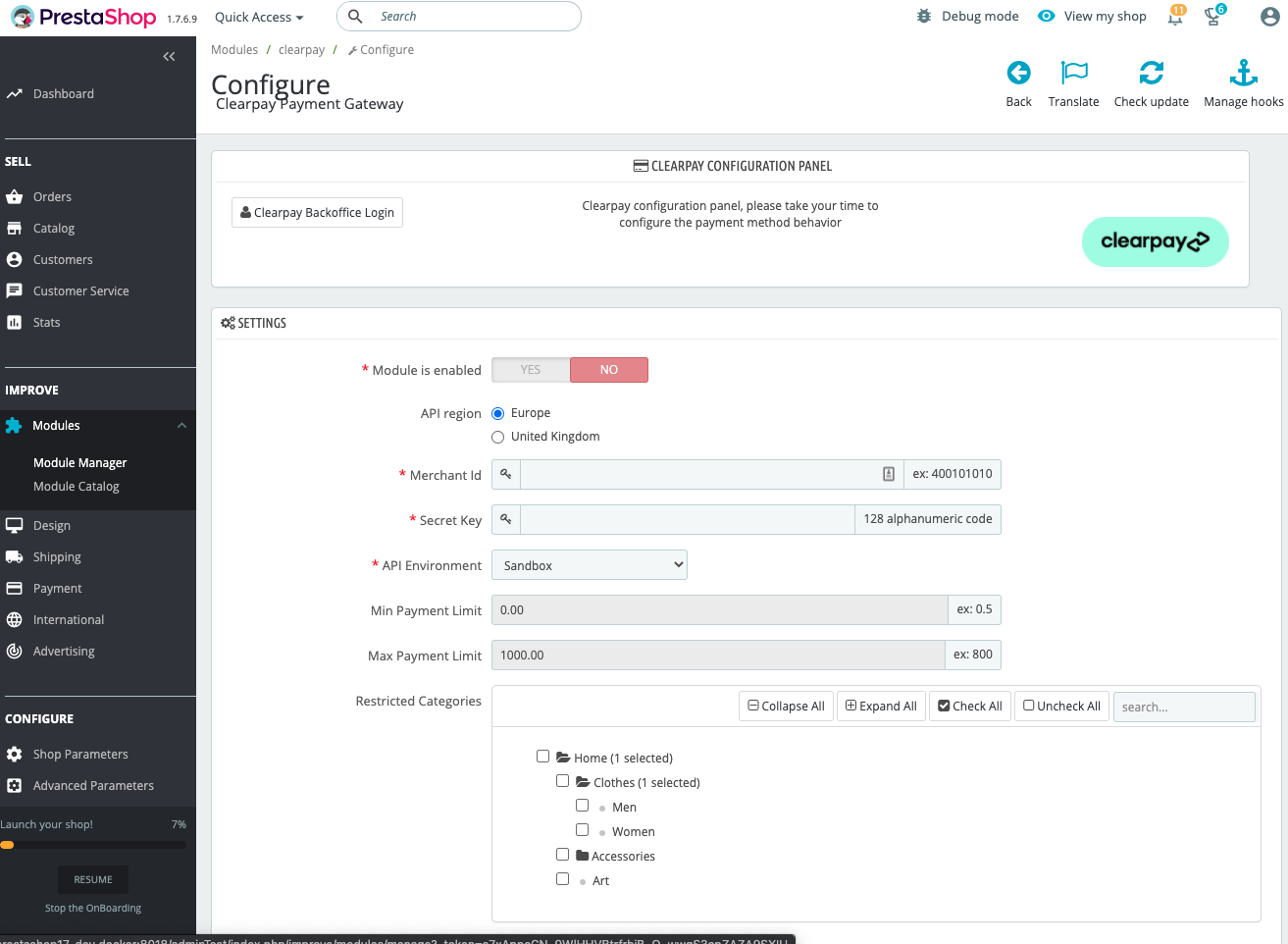
Task: Click the clearpay logo image
Action: tap(1155, 241)
